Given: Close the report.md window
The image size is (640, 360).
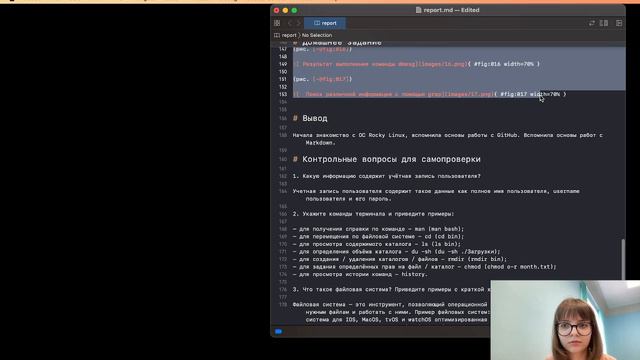Looking at the screenshot, I should [x=276, y=10].
